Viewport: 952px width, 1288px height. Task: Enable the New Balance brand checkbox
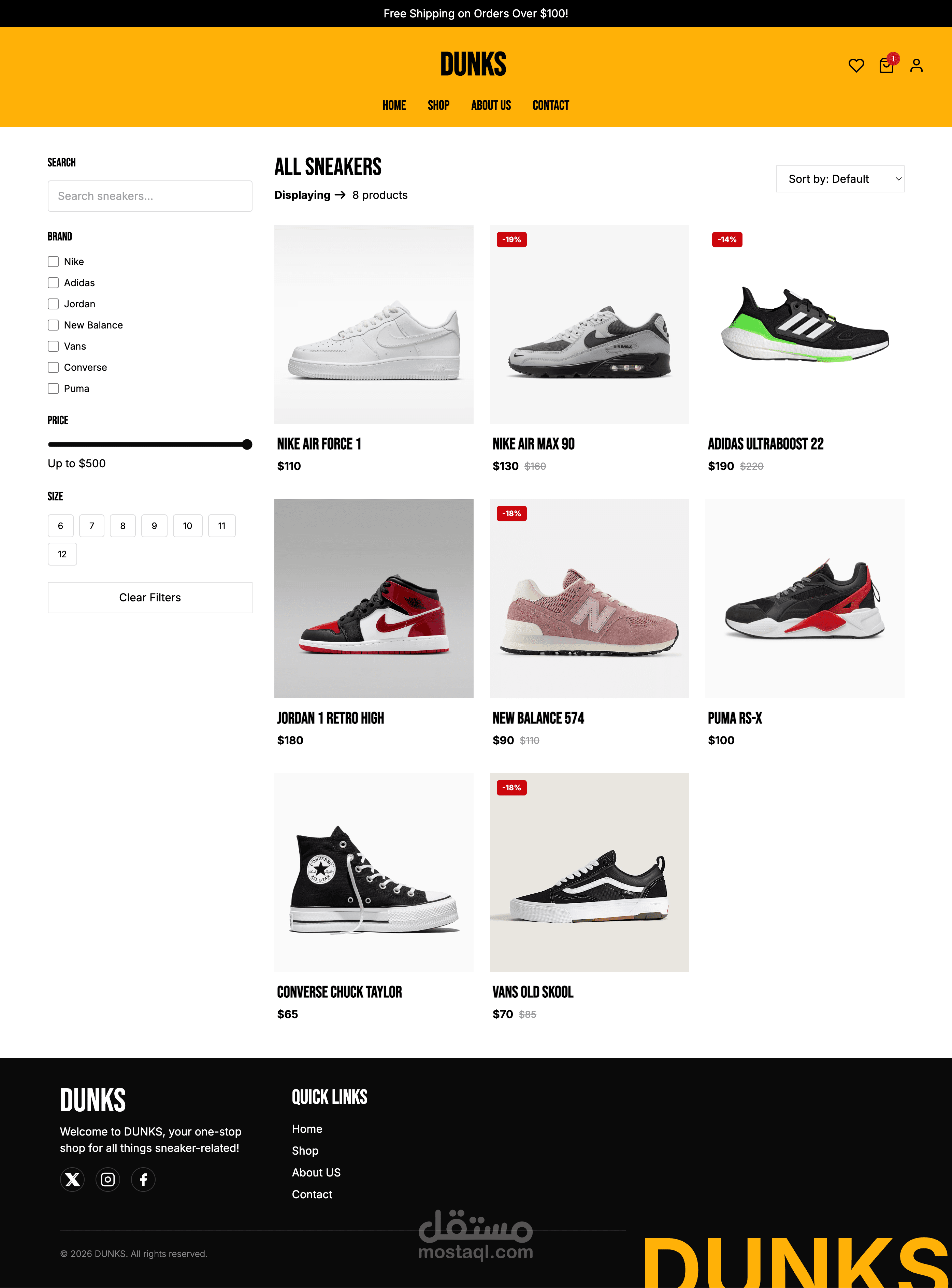53,325
